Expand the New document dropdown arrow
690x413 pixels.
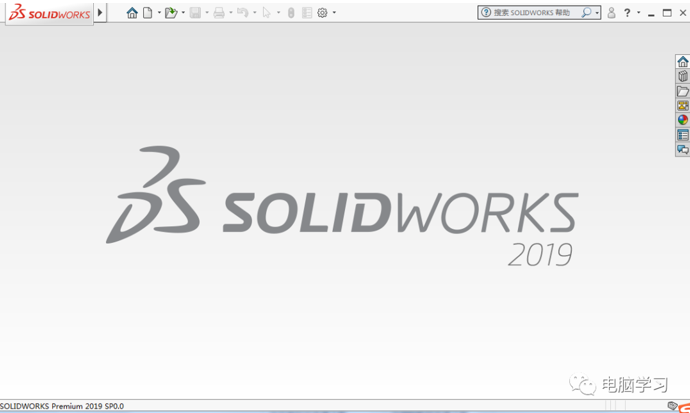(x=159, y=13)
